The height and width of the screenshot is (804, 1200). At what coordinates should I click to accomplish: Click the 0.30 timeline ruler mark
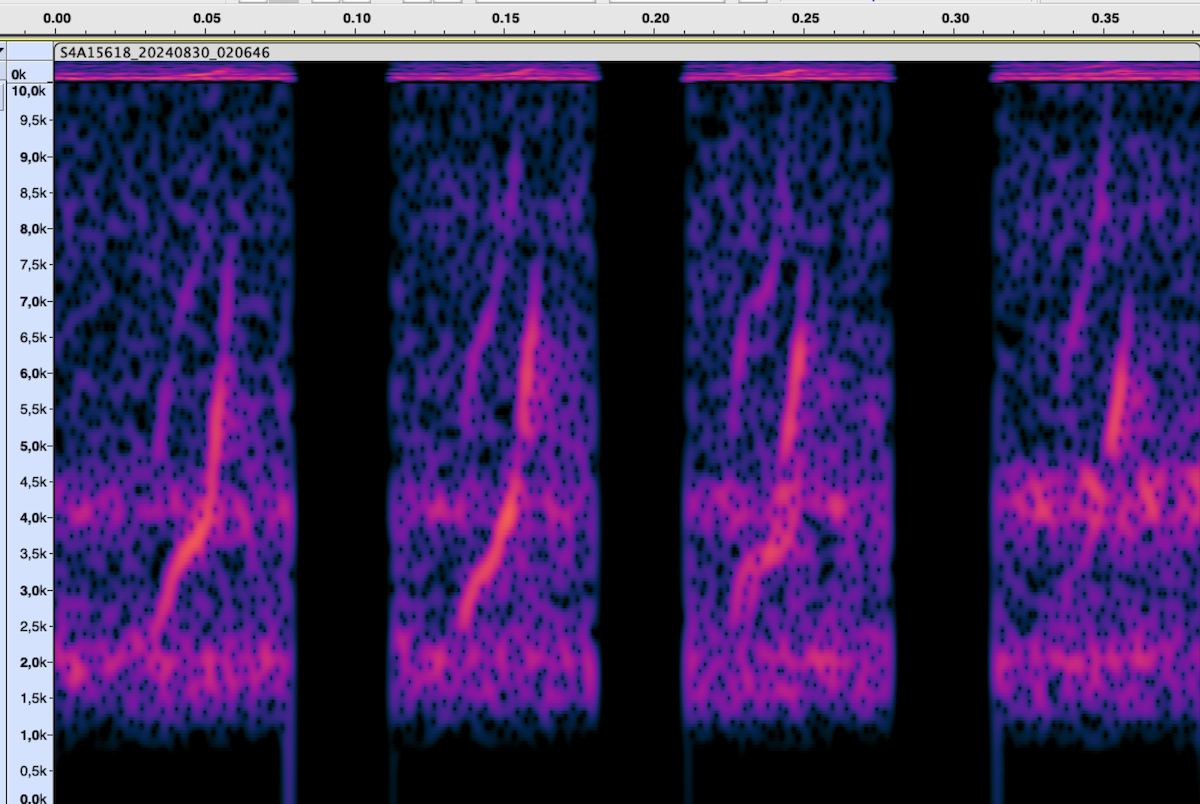(x=955, y=18)
